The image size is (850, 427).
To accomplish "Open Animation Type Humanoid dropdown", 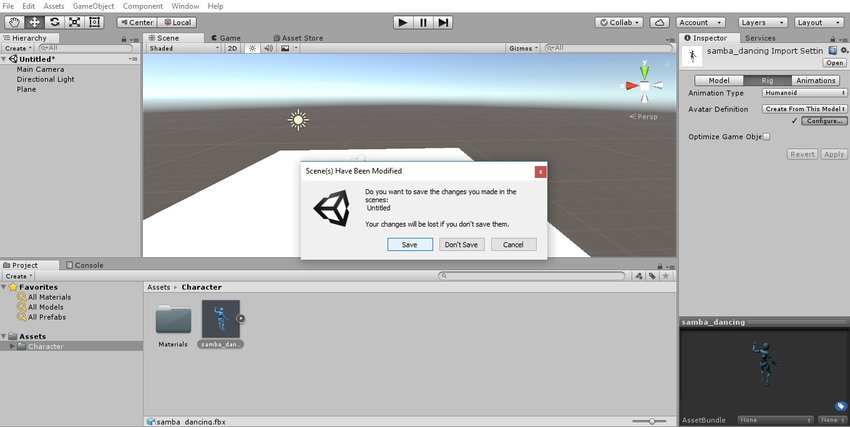I will click(804, 93).
